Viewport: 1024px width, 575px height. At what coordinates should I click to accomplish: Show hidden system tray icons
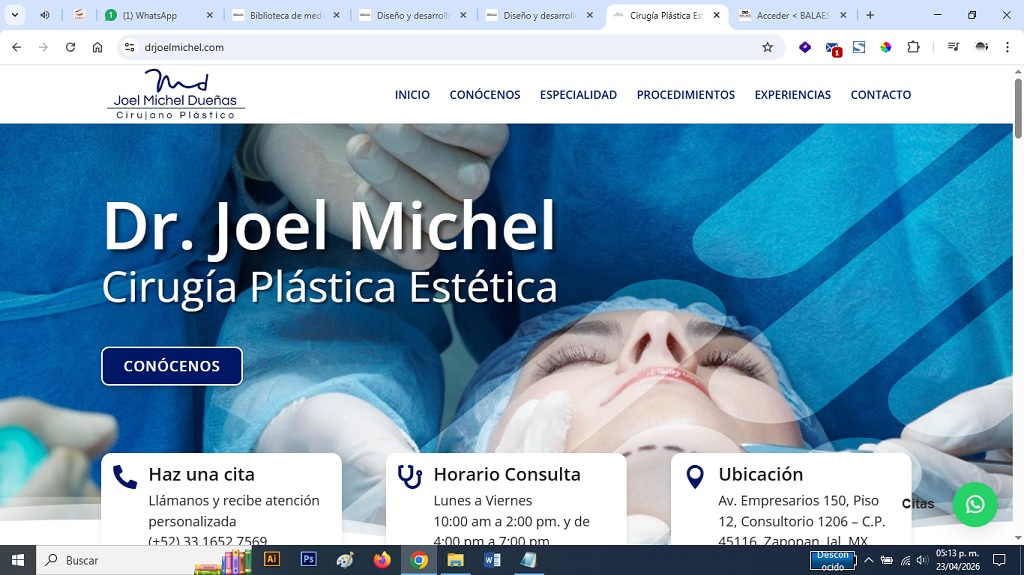coord(868,560)
